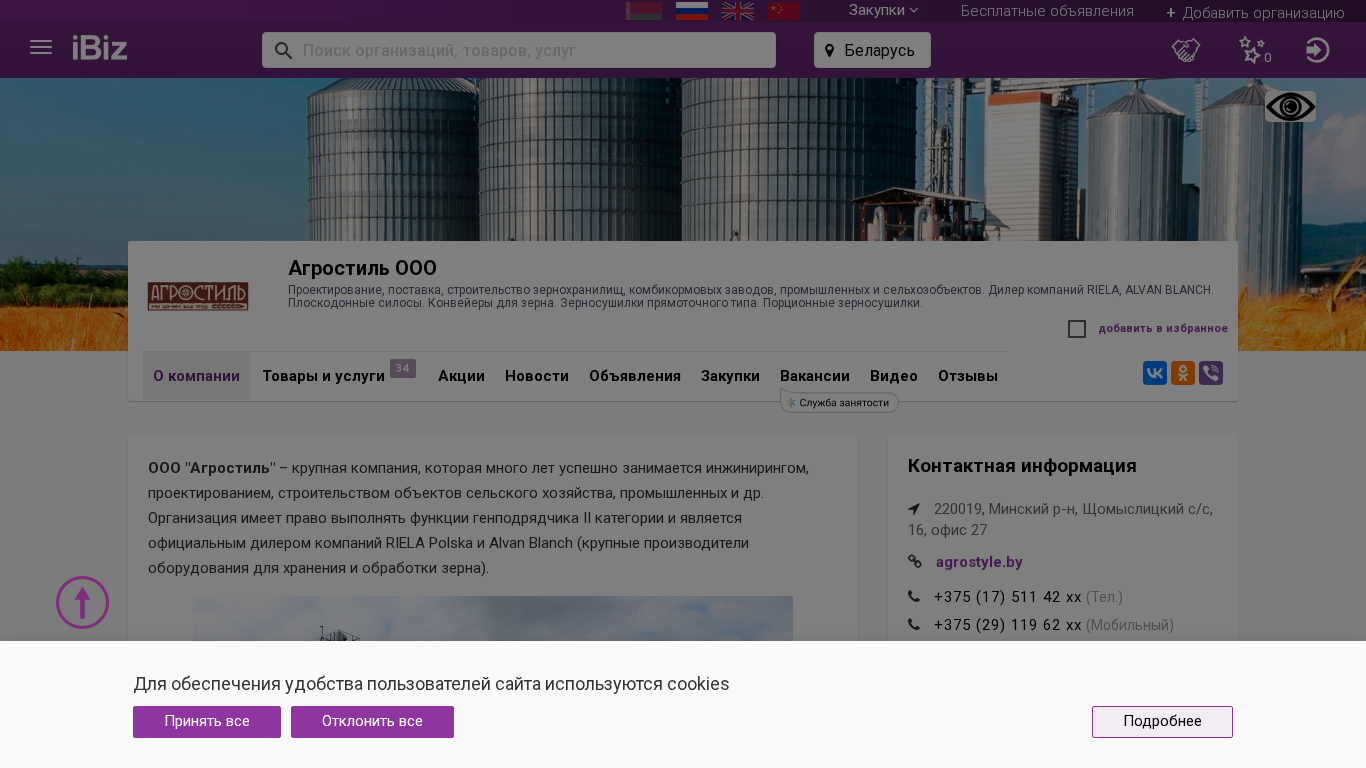Open the agrostyle.by website link

click(979, 562)
